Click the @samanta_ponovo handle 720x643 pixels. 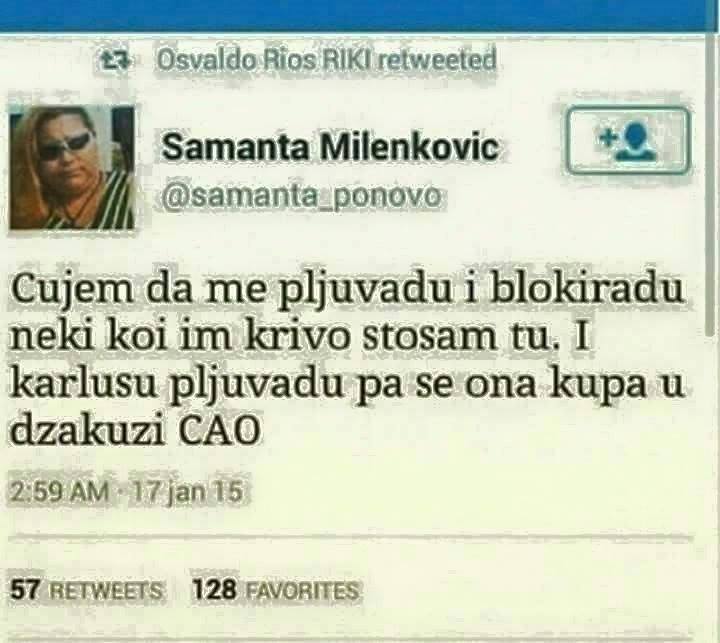(x=301, y=197)
